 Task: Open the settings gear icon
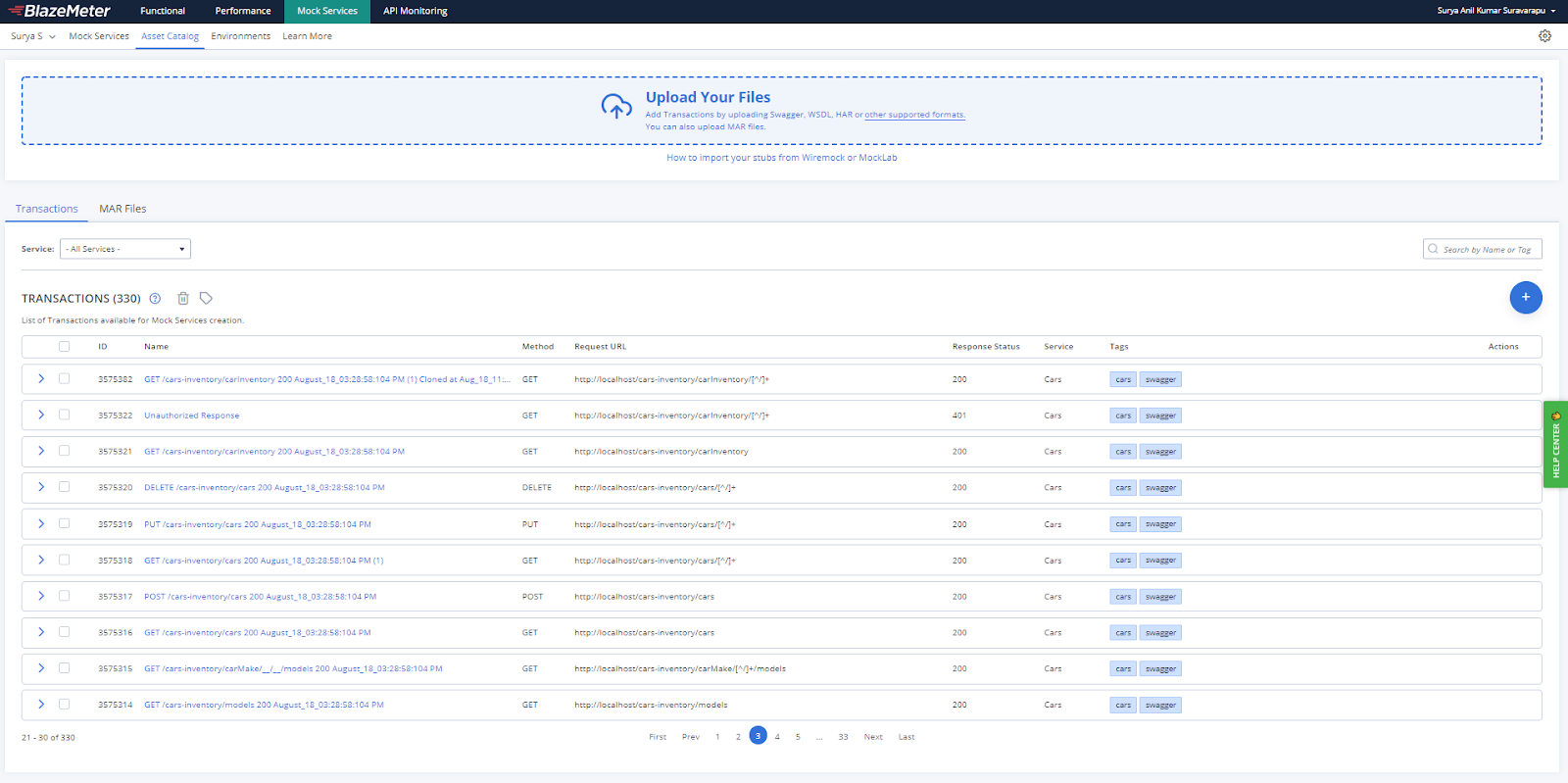click(1544, 36)
